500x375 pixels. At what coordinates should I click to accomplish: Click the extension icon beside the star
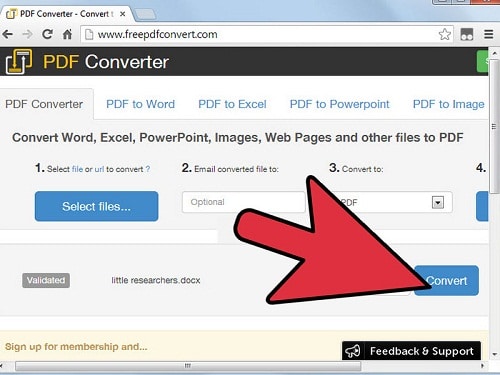click(467, 34)
